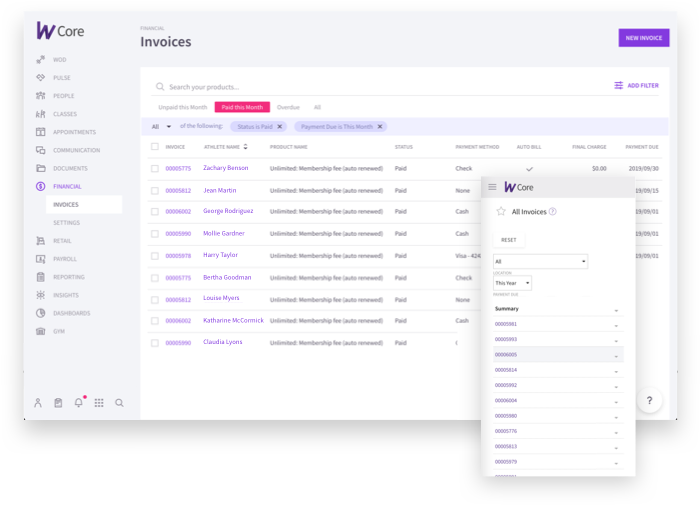Open the Pulse sidebar icon
700x508 pixels.
click(41, 78)
